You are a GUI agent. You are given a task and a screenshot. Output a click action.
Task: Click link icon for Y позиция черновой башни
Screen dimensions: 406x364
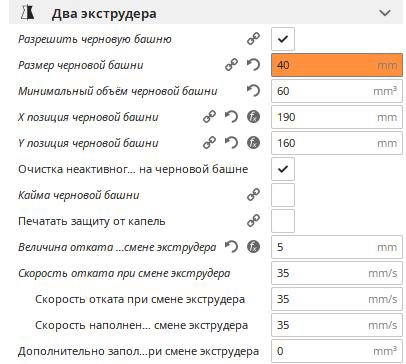pyautogui.click(x=209, y=143)
